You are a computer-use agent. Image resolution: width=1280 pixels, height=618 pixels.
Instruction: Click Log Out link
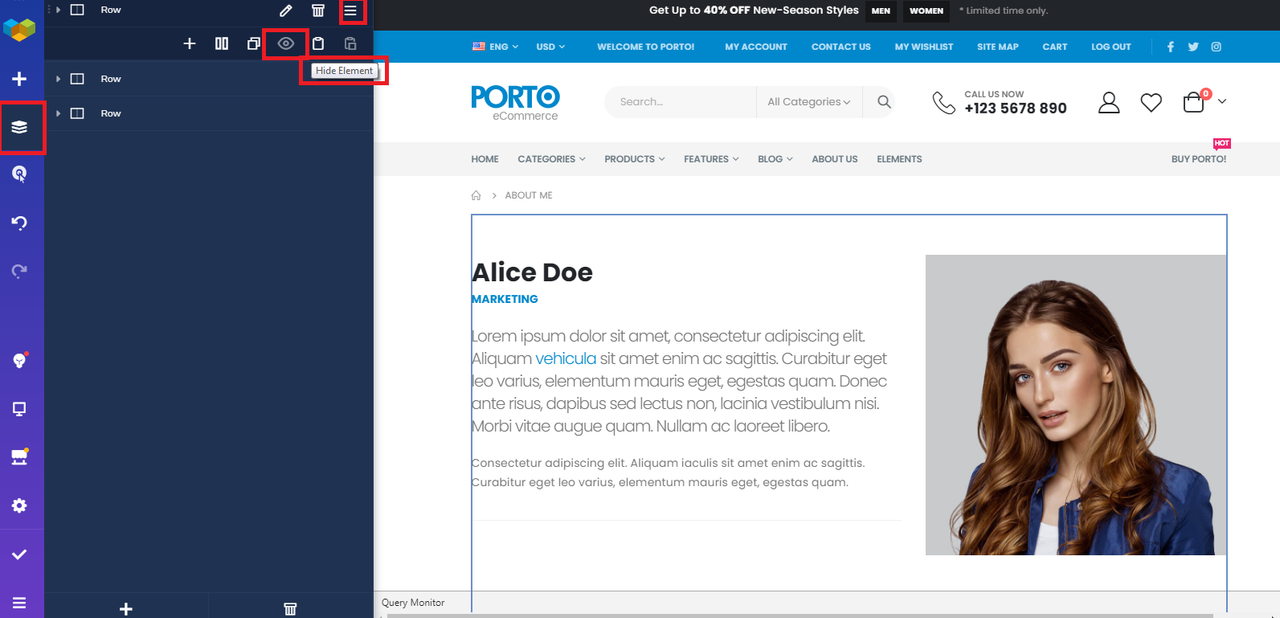[x=1111, y=47]
